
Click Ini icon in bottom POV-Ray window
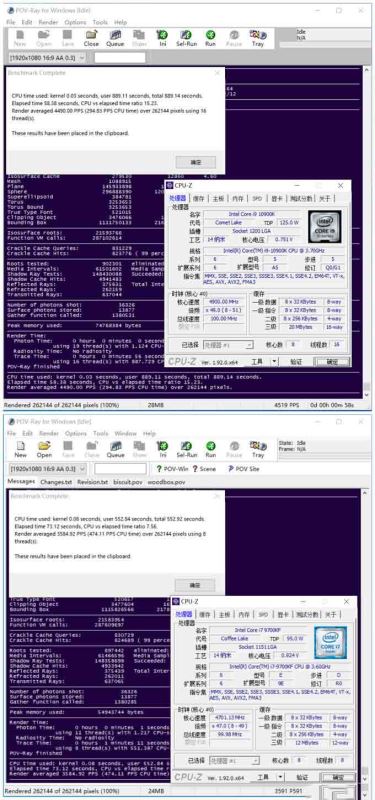(x=163, y=449)
